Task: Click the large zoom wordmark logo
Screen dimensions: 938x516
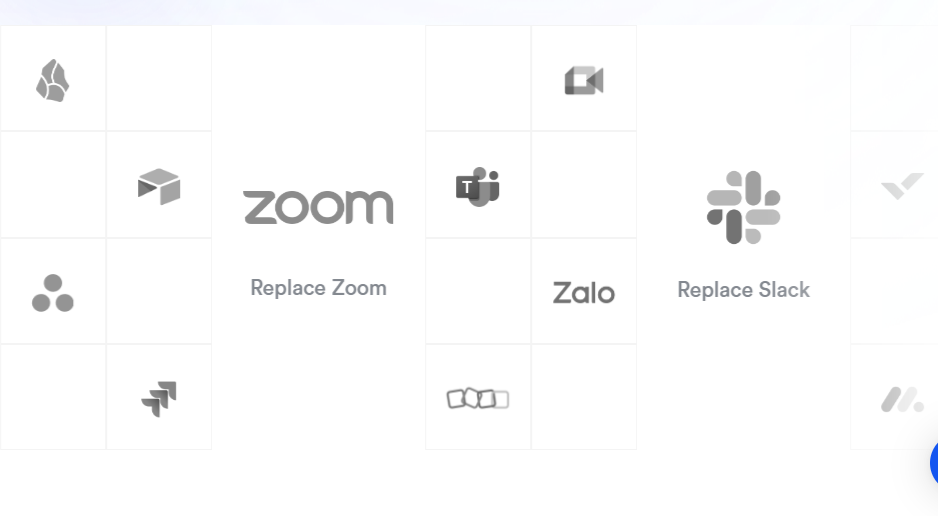Action: click(318, 207)
